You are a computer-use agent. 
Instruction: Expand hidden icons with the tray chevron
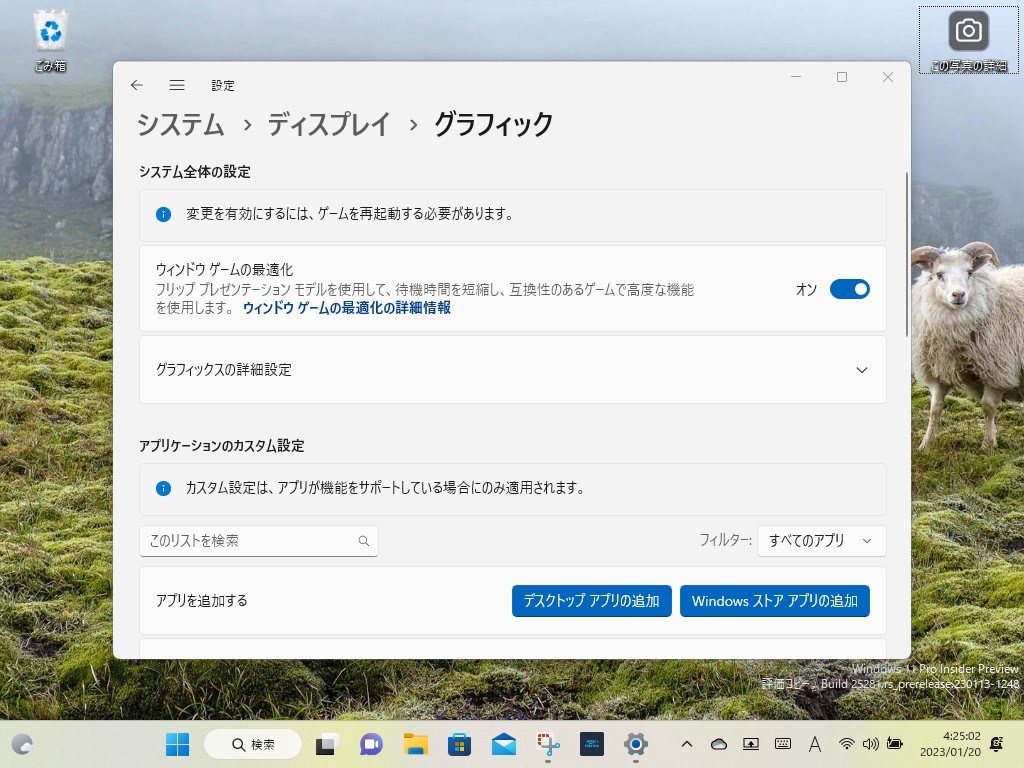(687, 744)
